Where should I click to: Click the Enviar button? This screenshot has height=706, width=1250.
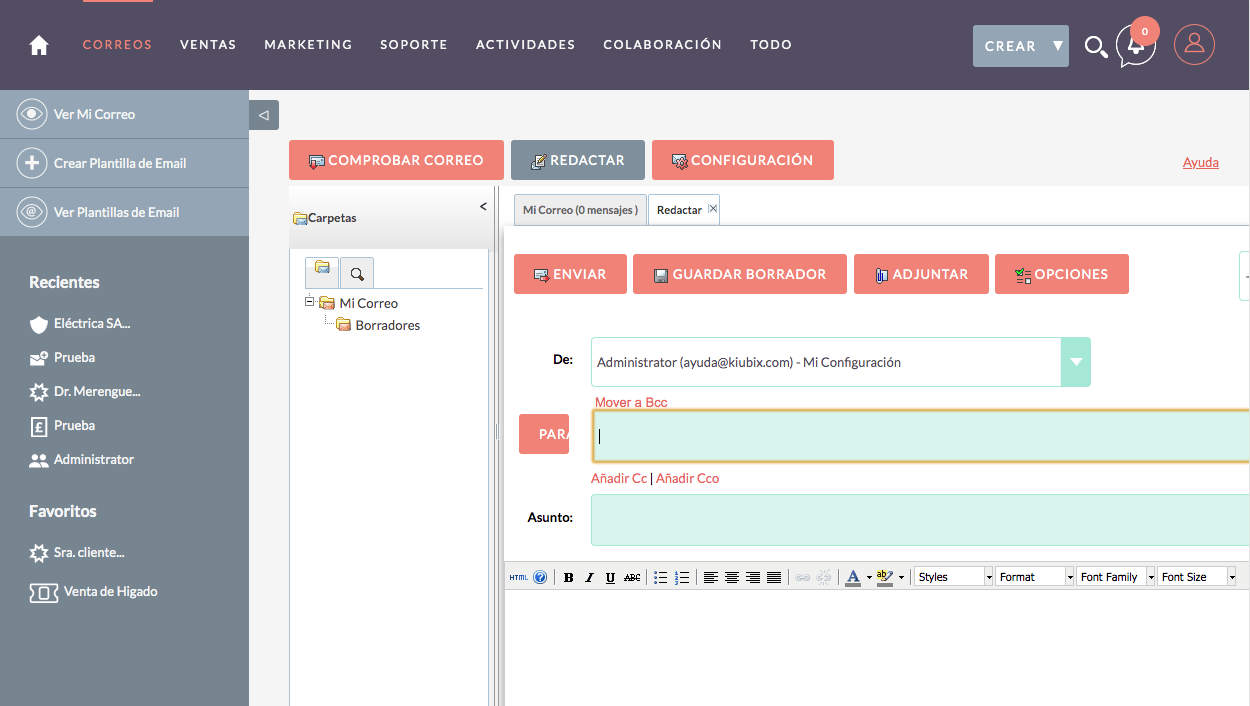[570, 274]
